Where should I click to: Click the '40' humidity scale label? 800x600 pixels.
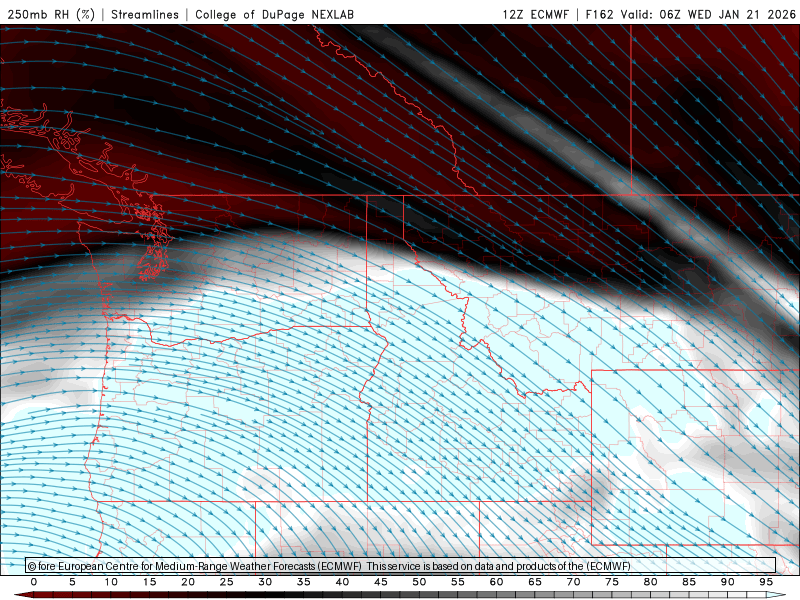click(x=342, y=582)
